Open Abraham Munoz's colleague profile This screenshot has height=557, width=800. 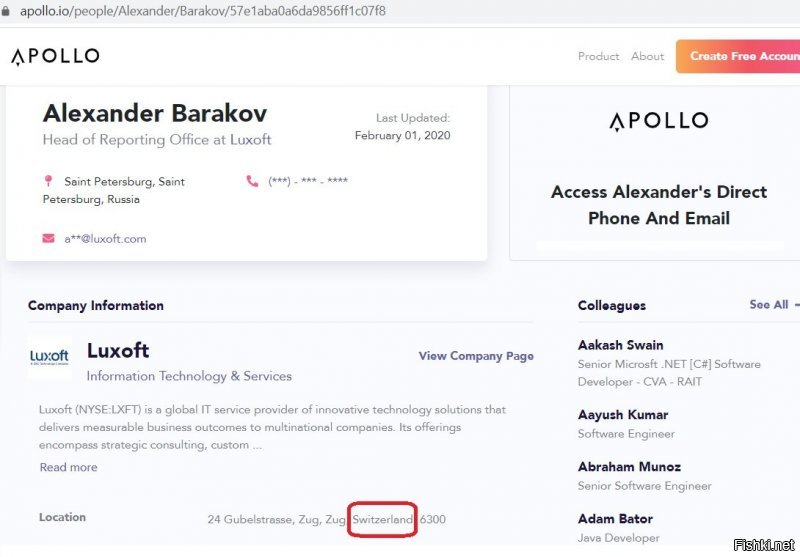click(629, 467)
